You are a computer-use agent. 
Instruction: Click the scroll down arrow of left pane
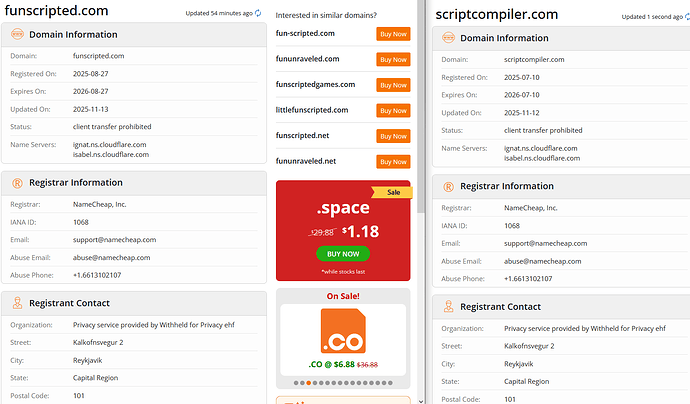[x=421, y=401]
